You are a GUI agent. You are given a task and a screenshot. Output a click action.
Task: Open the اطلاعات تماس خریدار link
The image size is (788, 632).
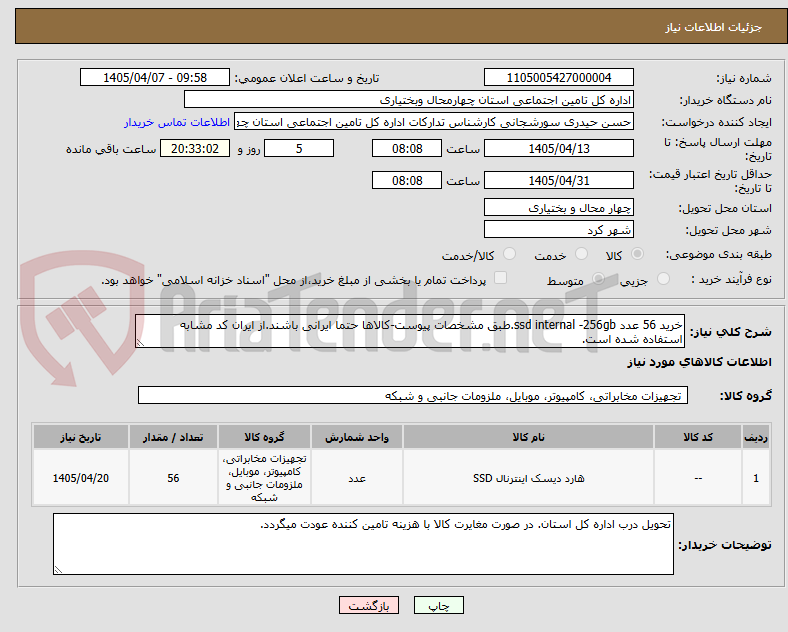click(x=177, y=122)
